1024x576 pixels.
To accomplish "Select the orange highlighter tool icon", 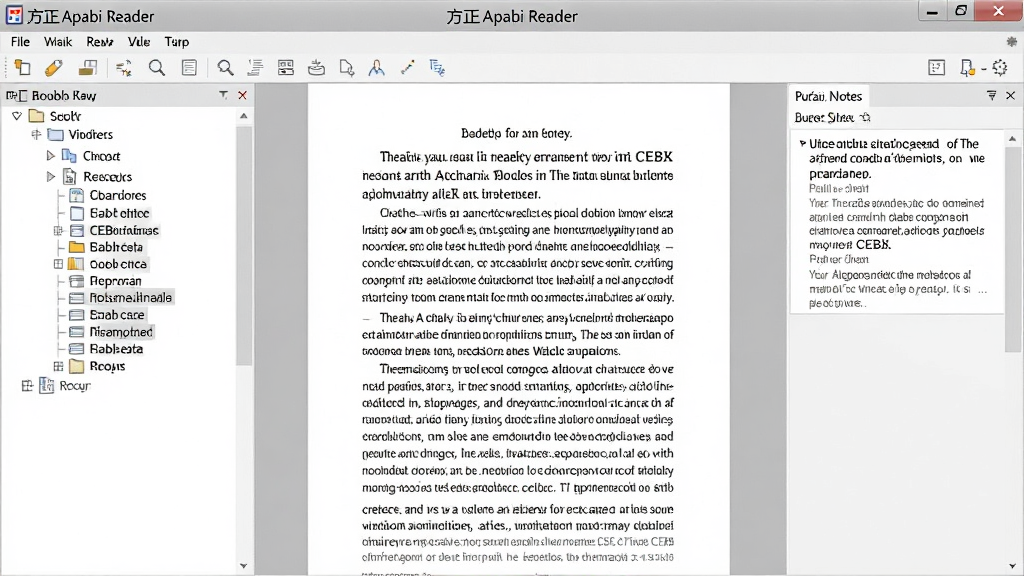I will pyautogui.click(x=54, y=68).
